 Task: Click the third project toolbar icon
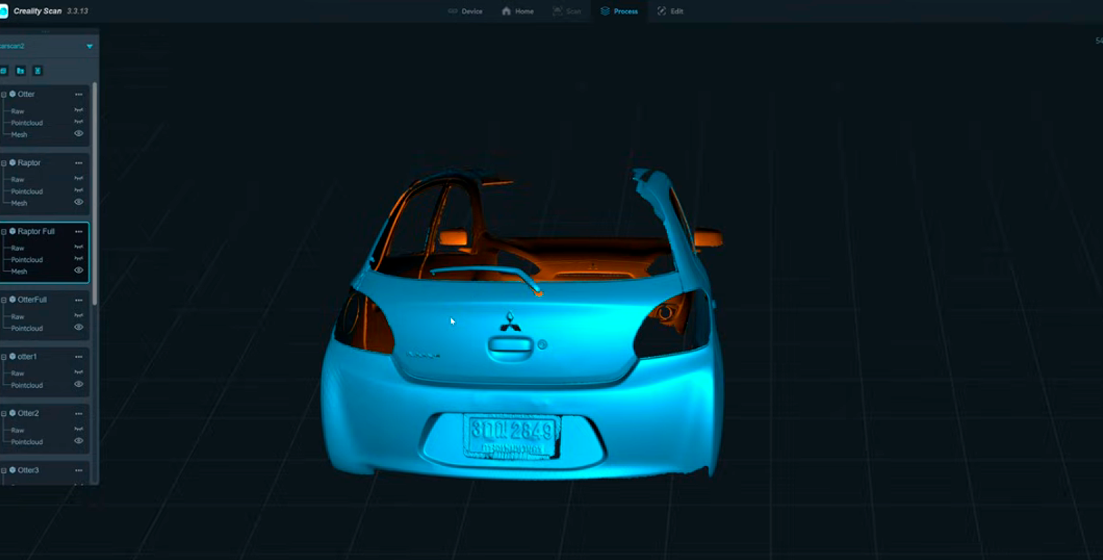(38, 71)
